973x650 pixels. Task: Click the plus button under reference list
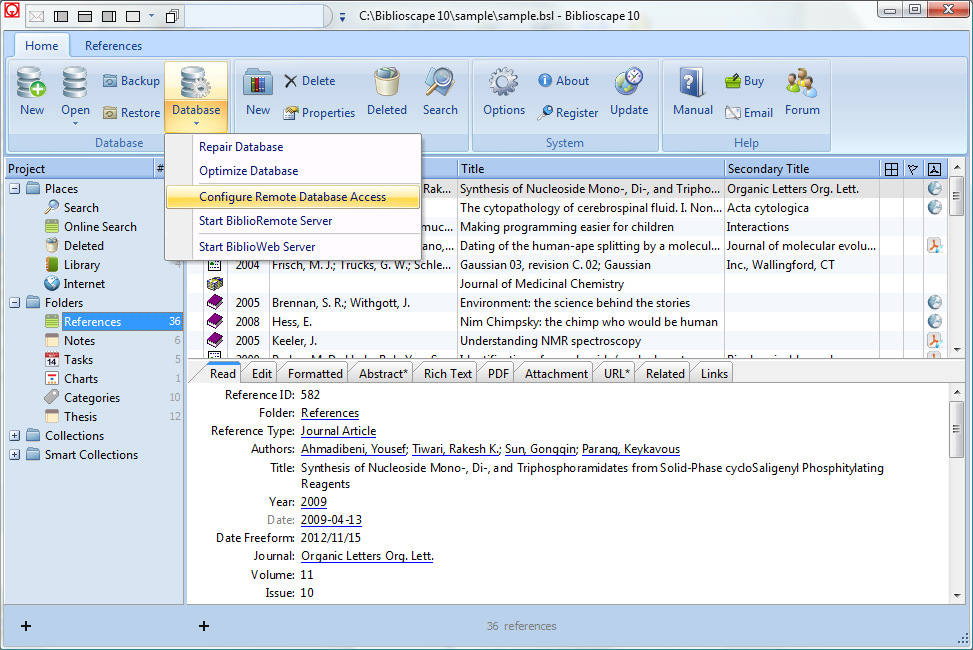(204, 626)
